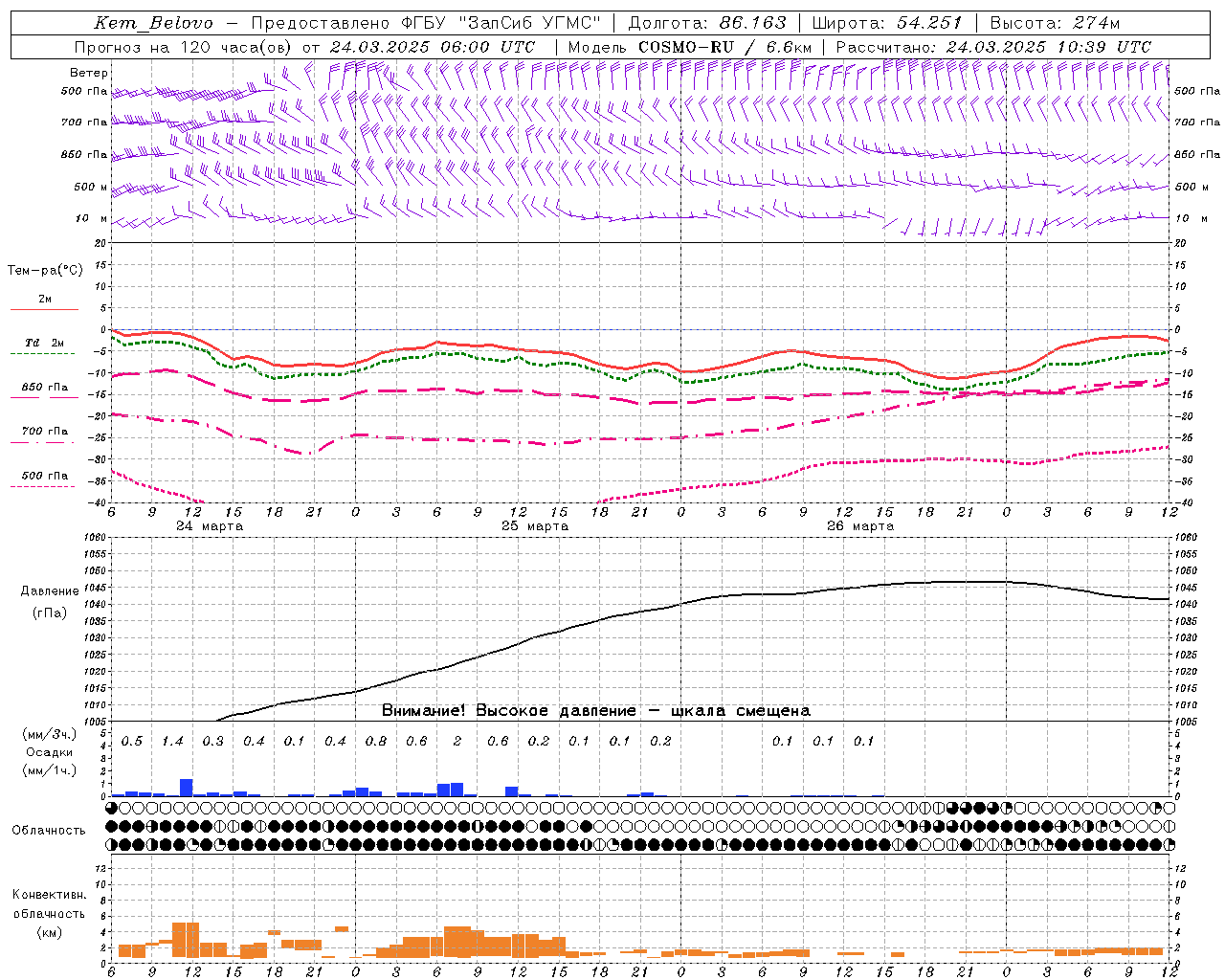Viewport: 1225px width, 980px height.
Task: Click the "10 м" wind level label on left
Action: point(92,219)
